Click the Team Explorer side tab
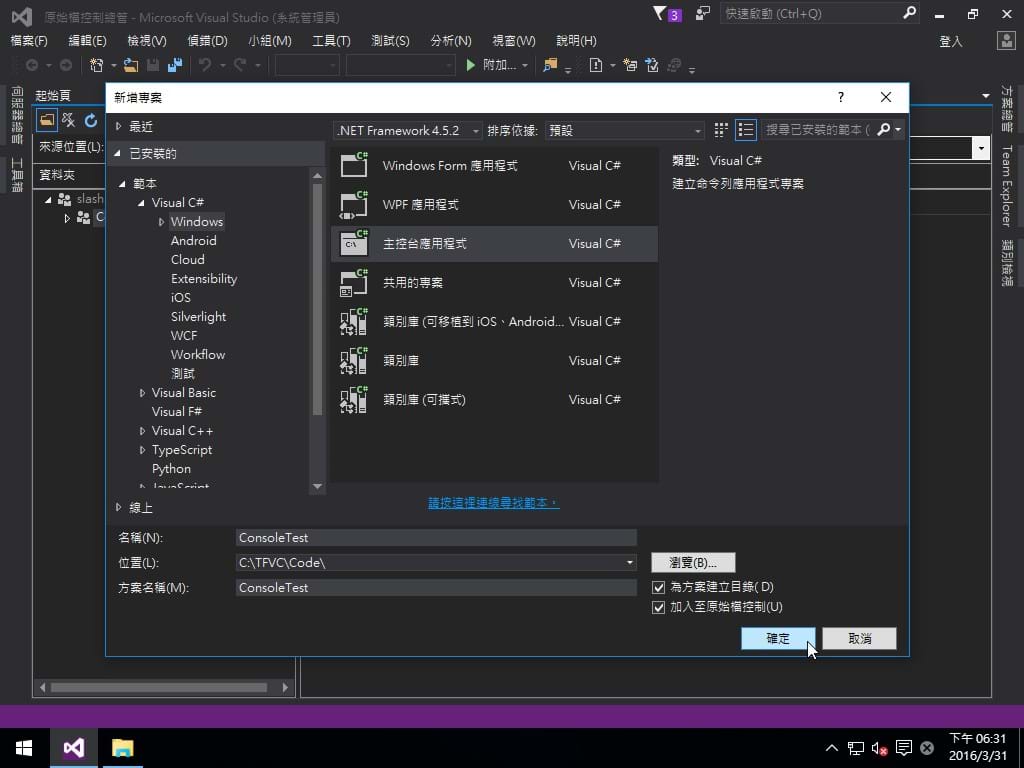 pos(1006,185)
